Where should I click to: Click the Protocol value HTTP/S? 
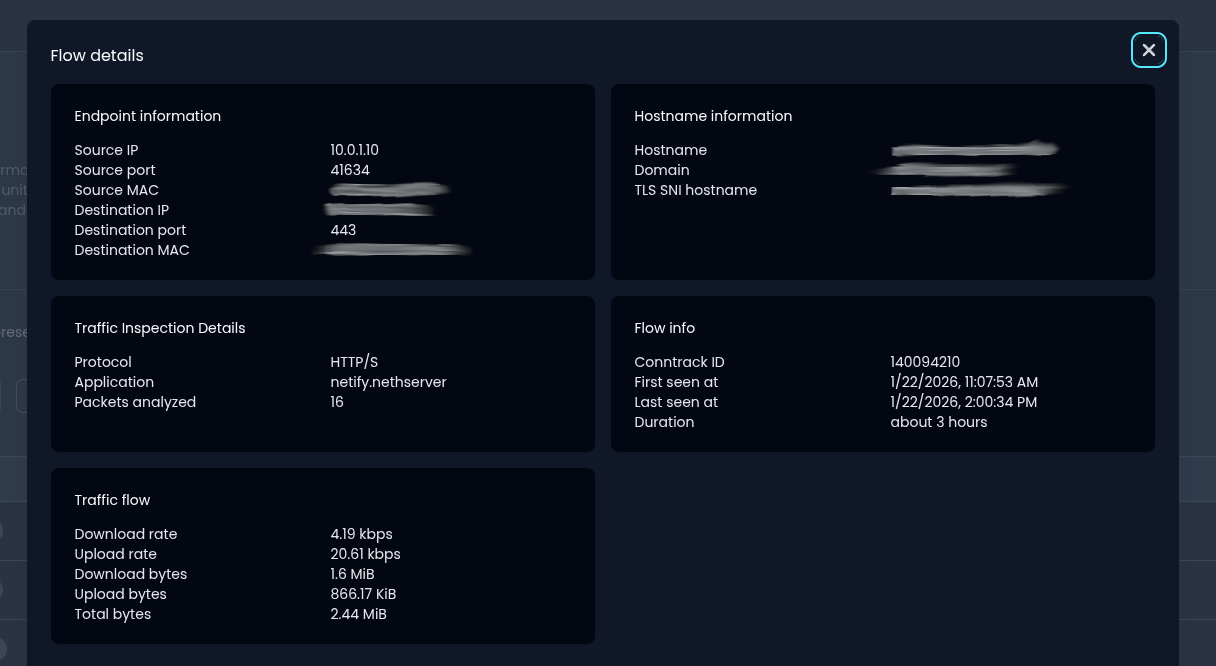tap(354, 362)
